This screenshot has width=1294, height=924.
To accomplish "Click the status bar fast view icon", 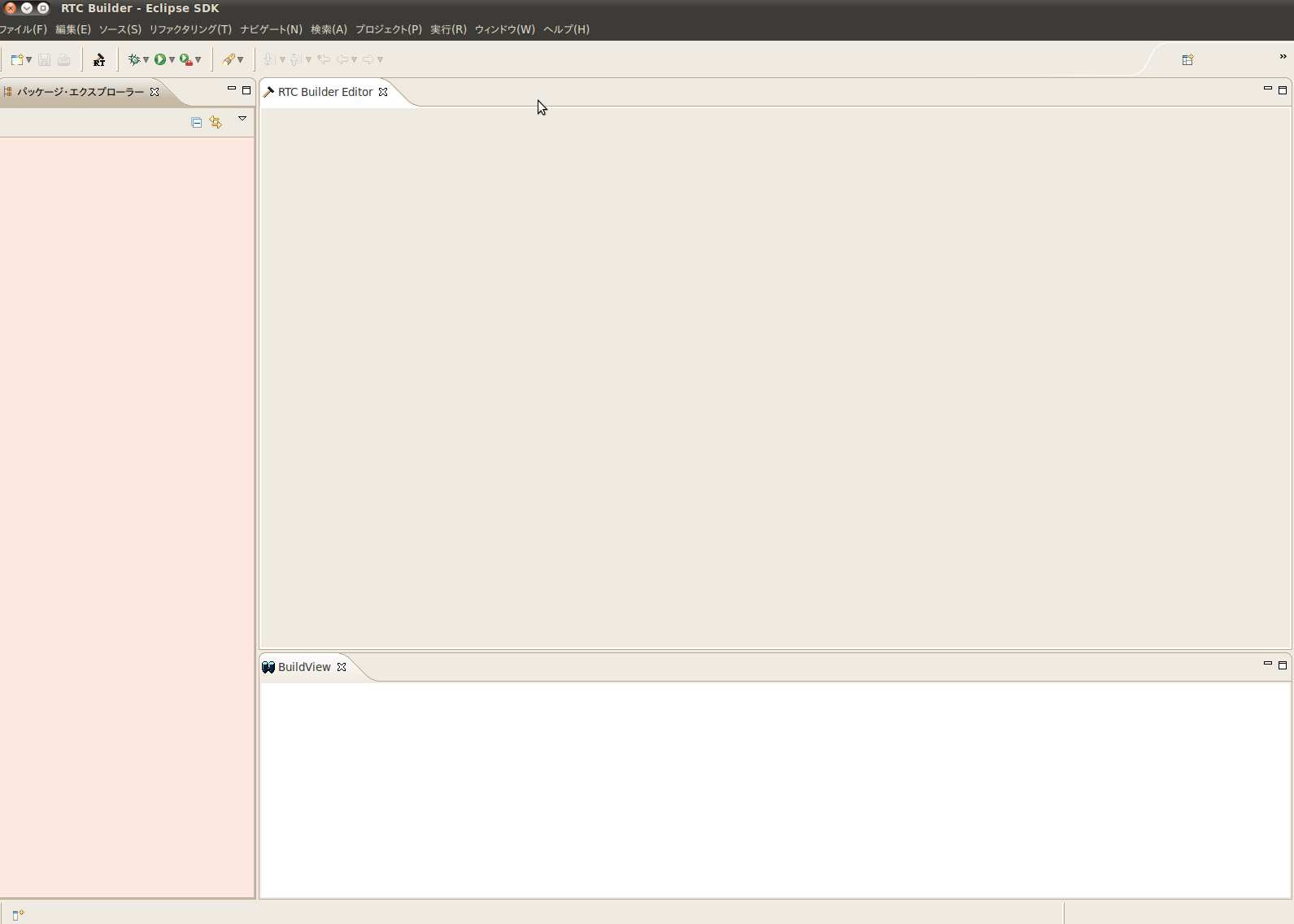I will point(18,915).
